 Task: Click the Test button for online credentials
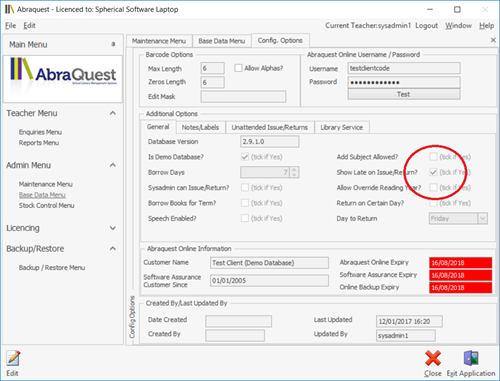coord(404,94)
